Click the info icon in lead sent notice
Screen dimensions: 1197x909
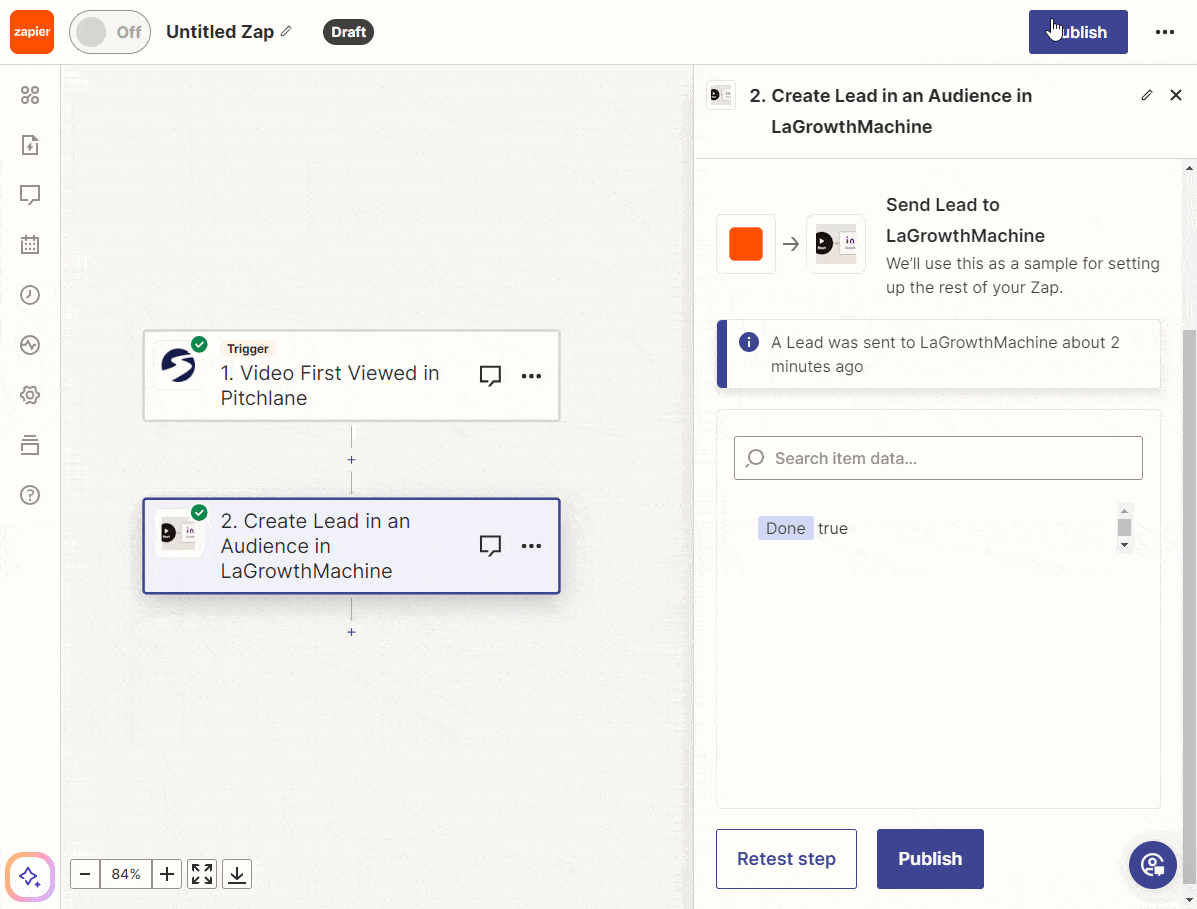[749, 342]
